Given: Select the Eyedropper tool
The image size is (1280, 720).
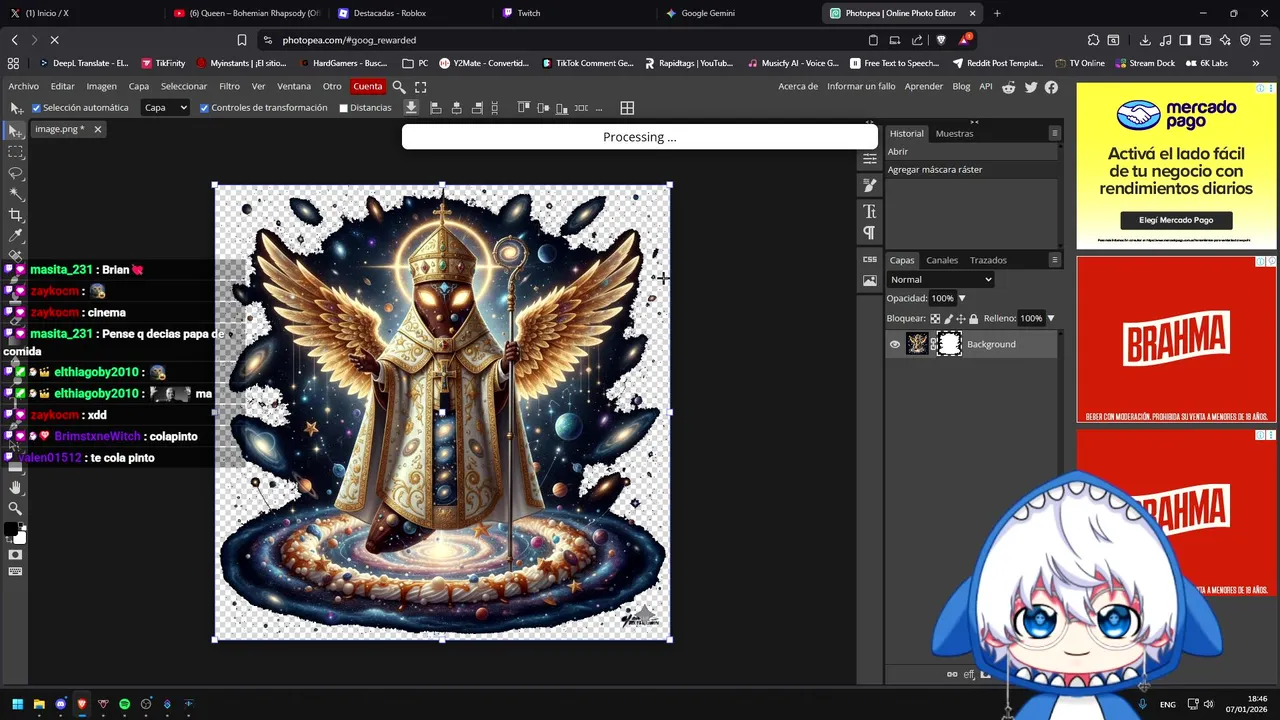Looking at the screenshot, I should pos(15,236).
